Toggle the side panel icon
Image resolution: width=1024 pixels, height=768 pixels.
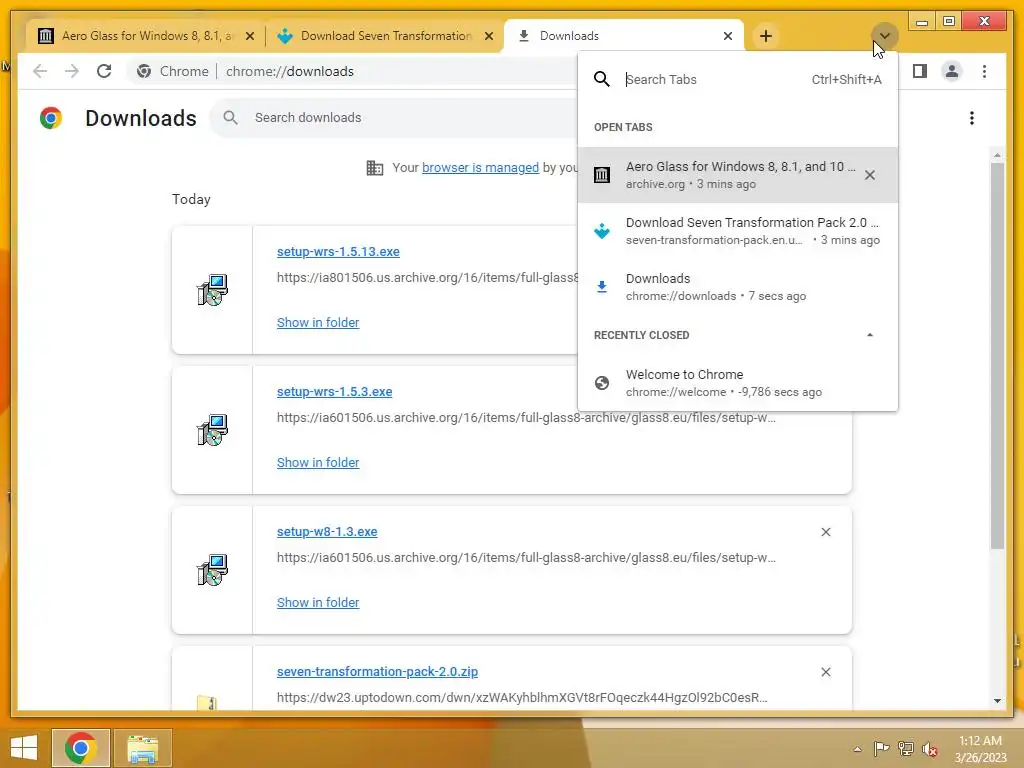point(920,71)
